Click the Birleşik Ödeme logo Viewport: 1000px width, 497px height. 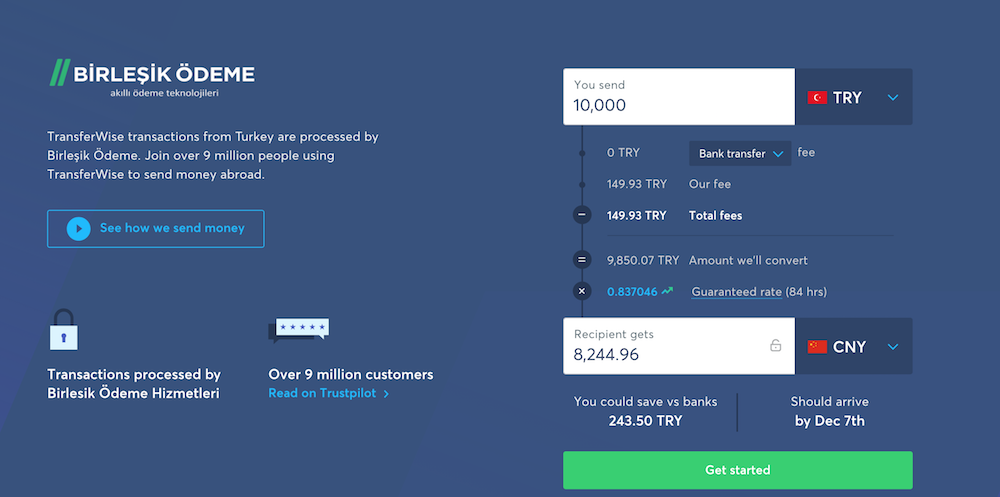152,78
